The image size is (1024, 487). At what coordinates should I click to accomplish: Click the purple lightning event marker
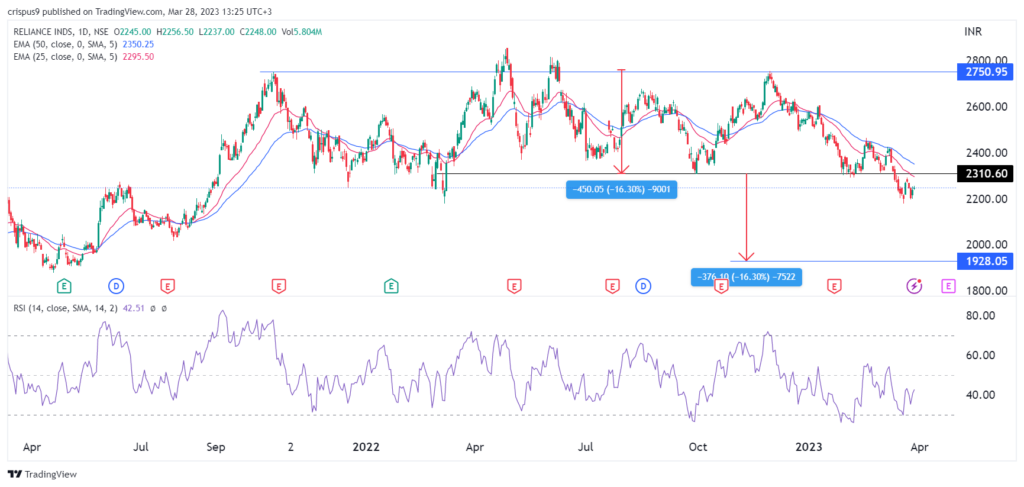[x=915, y=285]
